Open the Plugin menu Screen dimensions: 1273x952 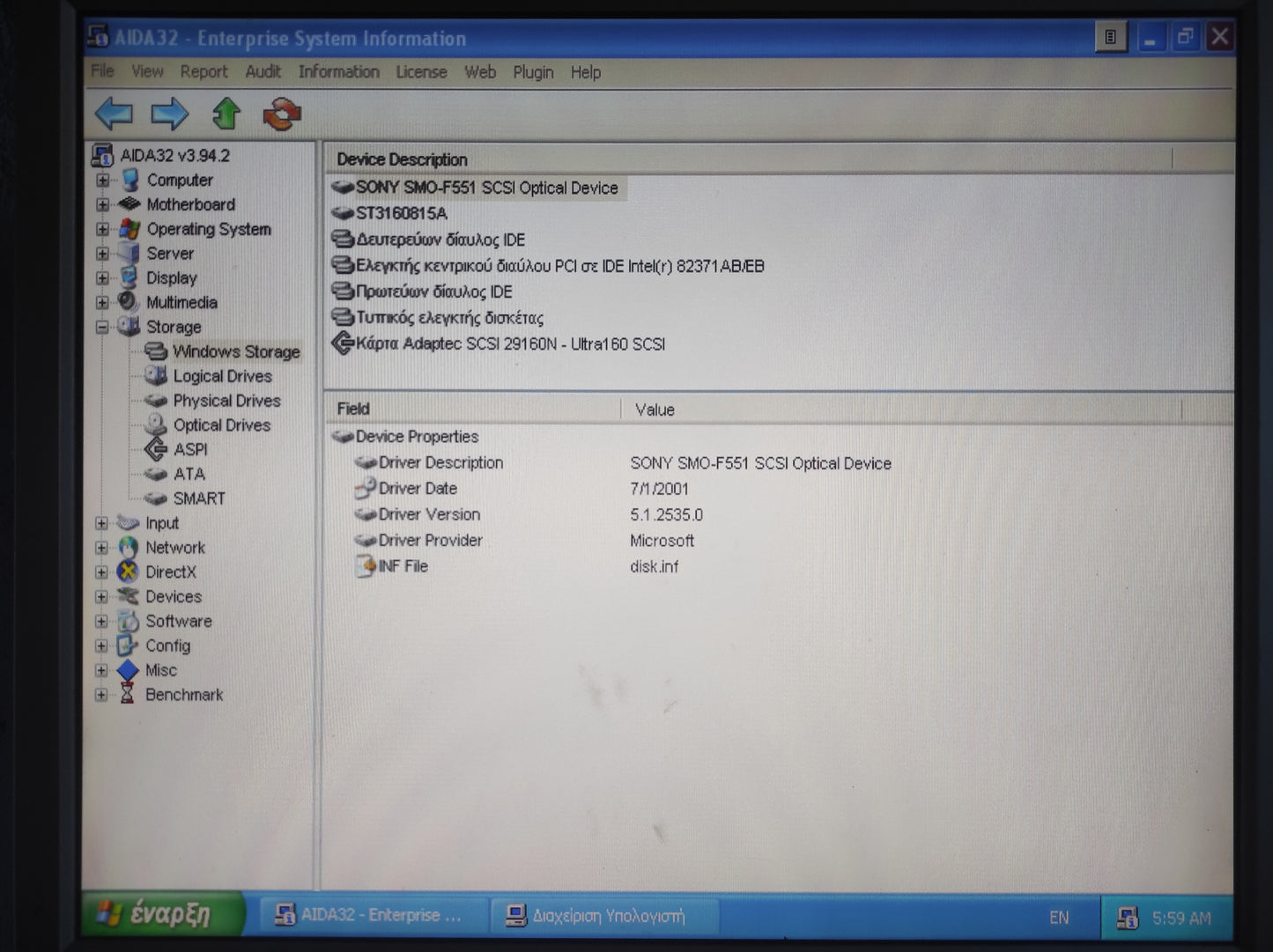pos(533,72)
